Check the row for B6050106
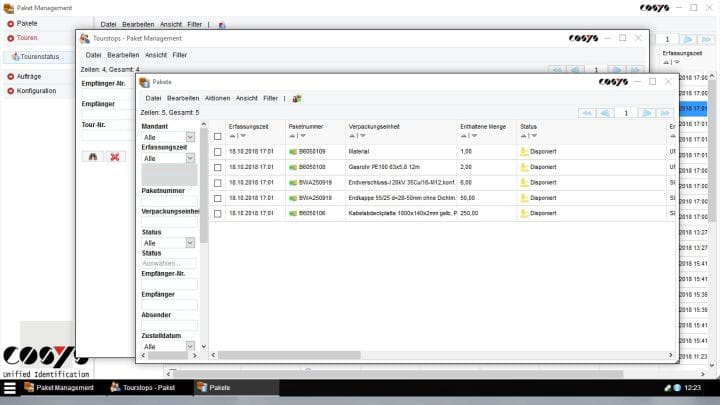The height and width of the screenshot is (405, 720). point(218,214)
